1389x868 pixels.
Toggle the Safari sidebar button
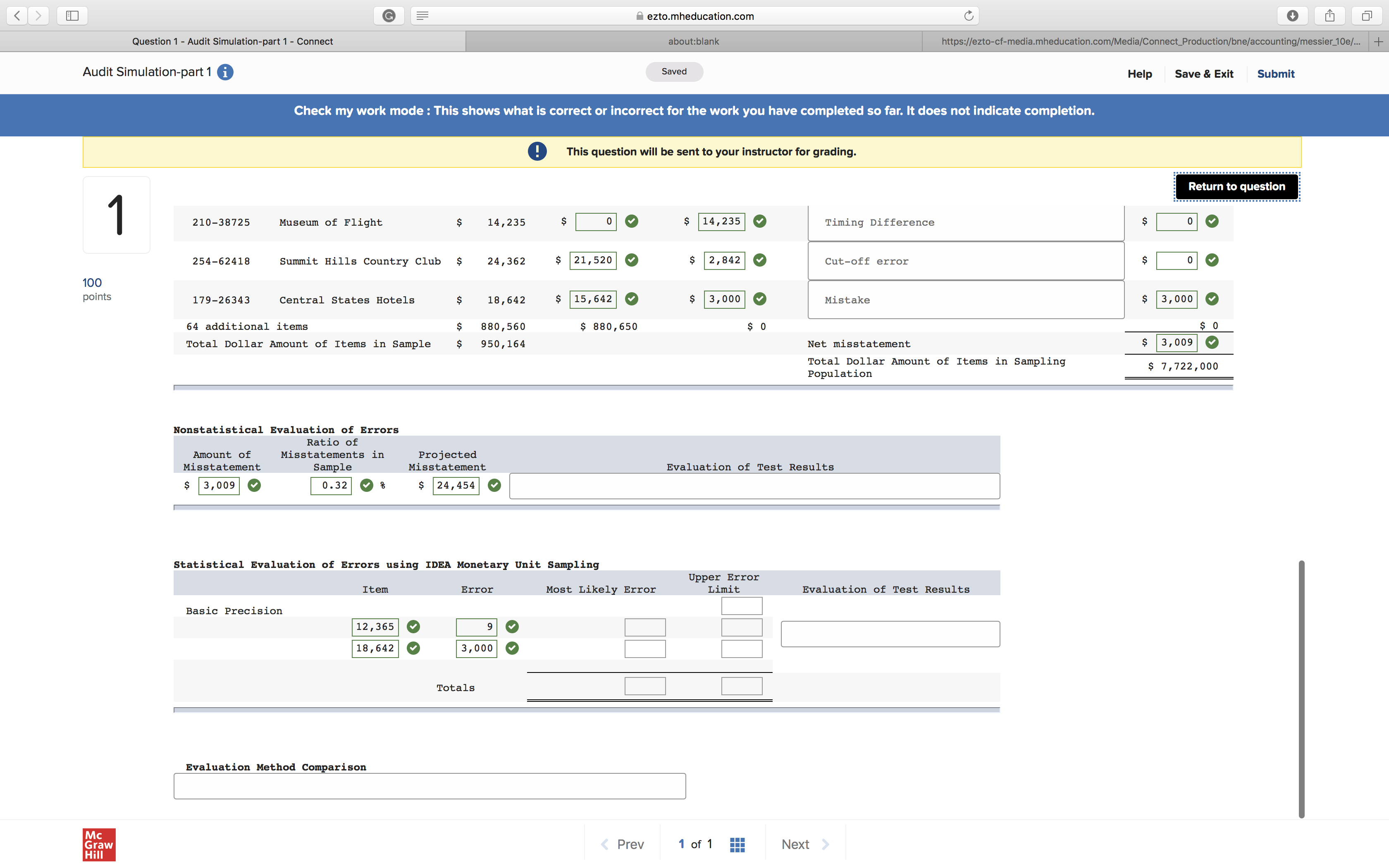[x=72, y=16]
